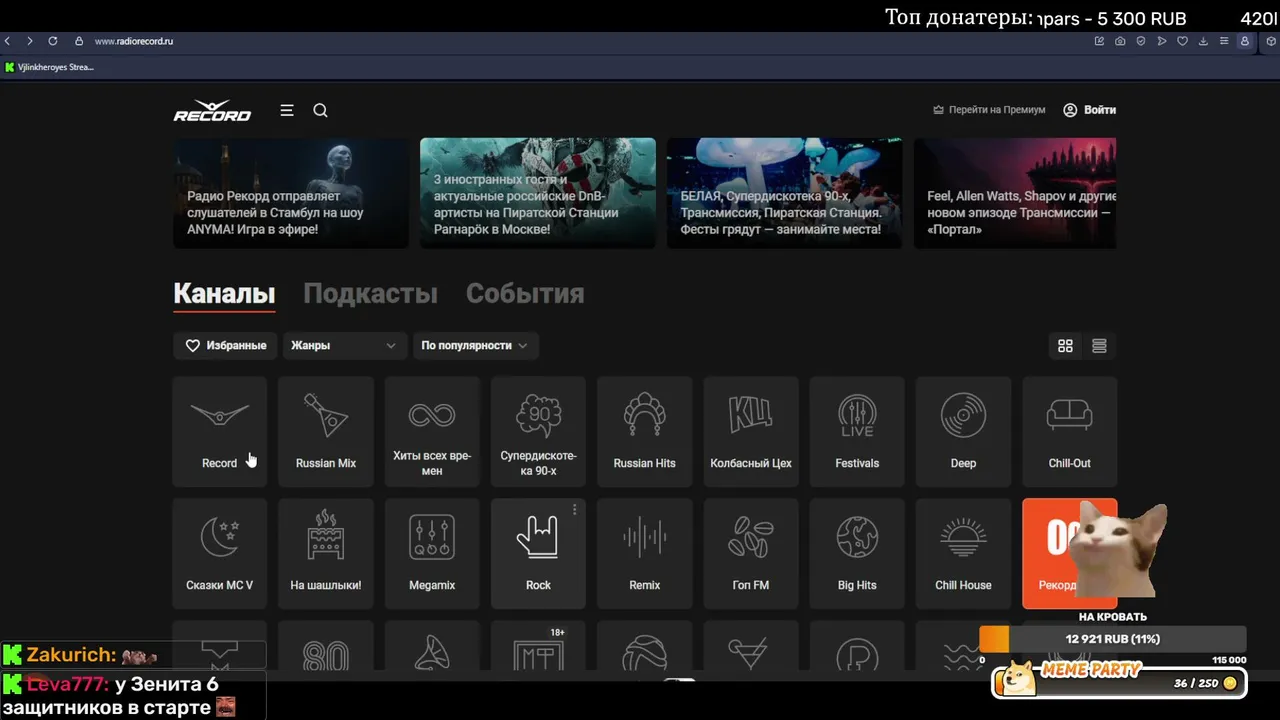Open the Big Hits channel
This screenshot has width=1280, height=720.
pyautogui.click(x=857, y=553)
